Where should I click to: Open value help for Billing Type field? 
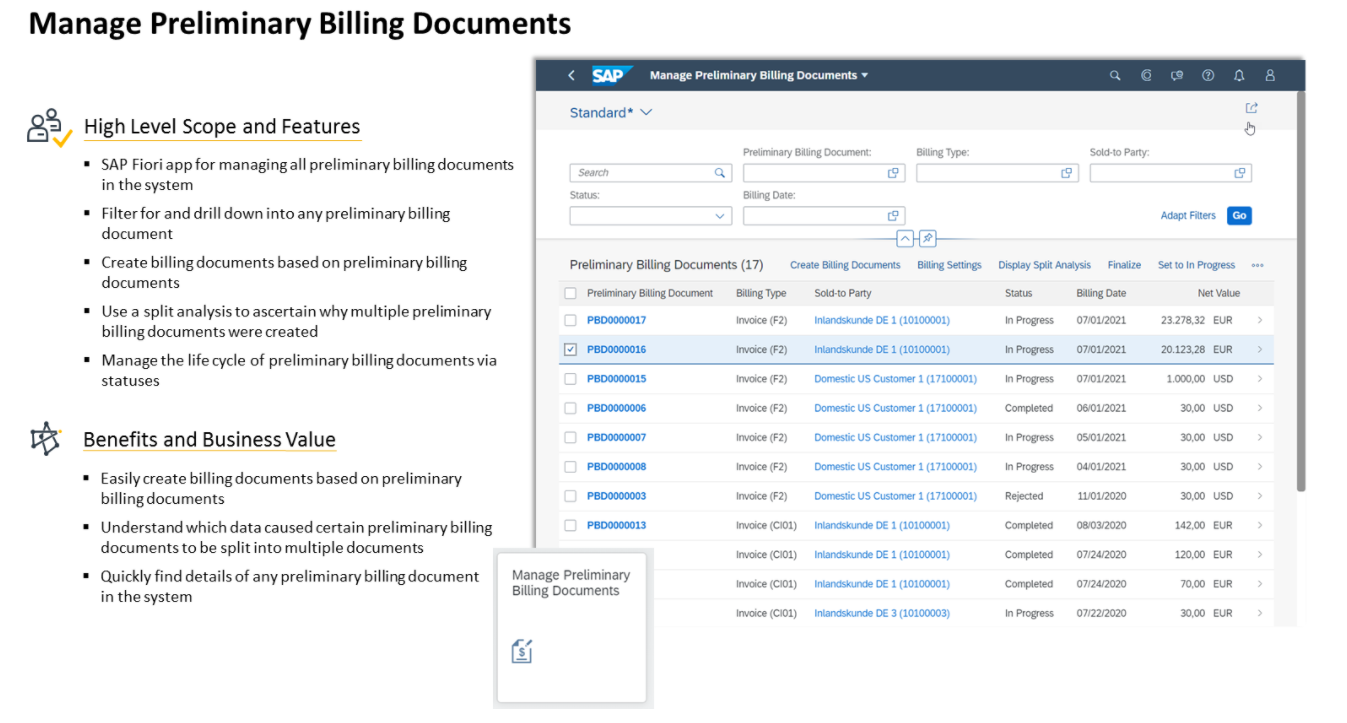pyautogui.click(x=1066, y=173)
